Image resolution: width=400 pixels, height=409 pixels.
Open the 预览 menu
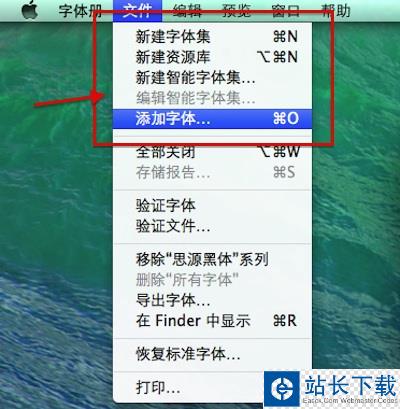pos(236,11)
